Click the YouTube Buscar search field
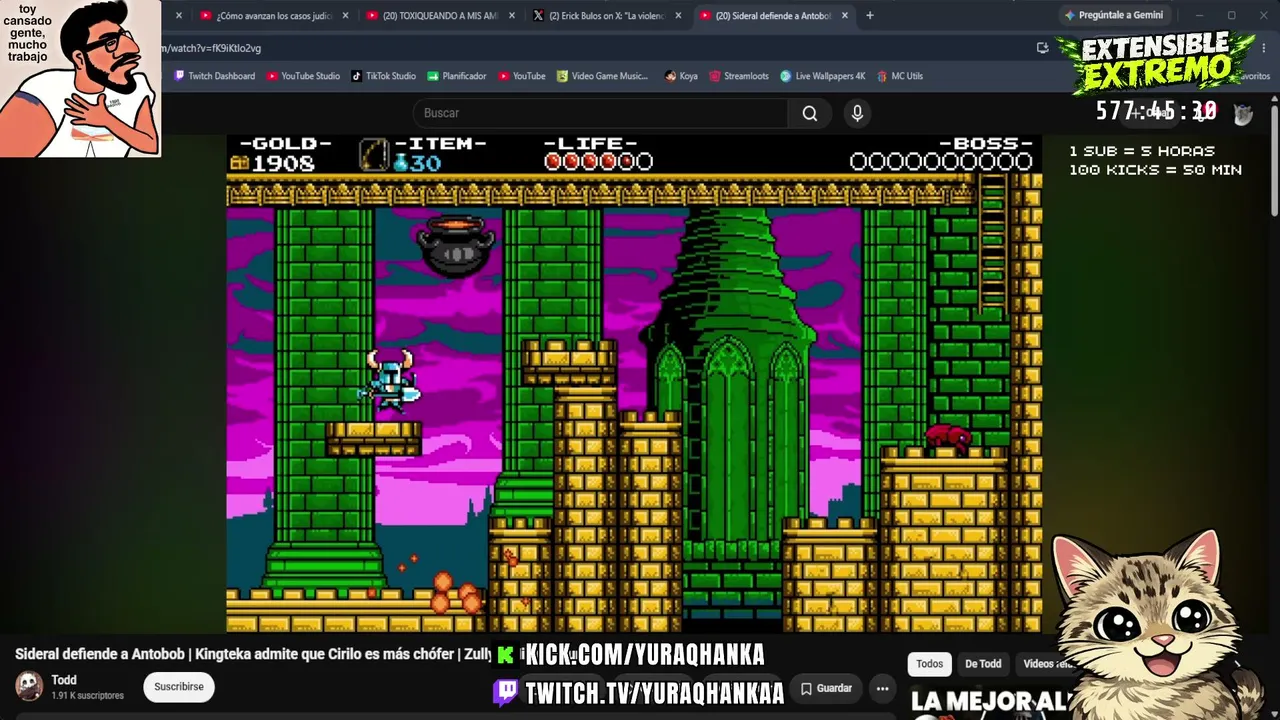This screenshot has height=720, width=1280. point(600,113)
